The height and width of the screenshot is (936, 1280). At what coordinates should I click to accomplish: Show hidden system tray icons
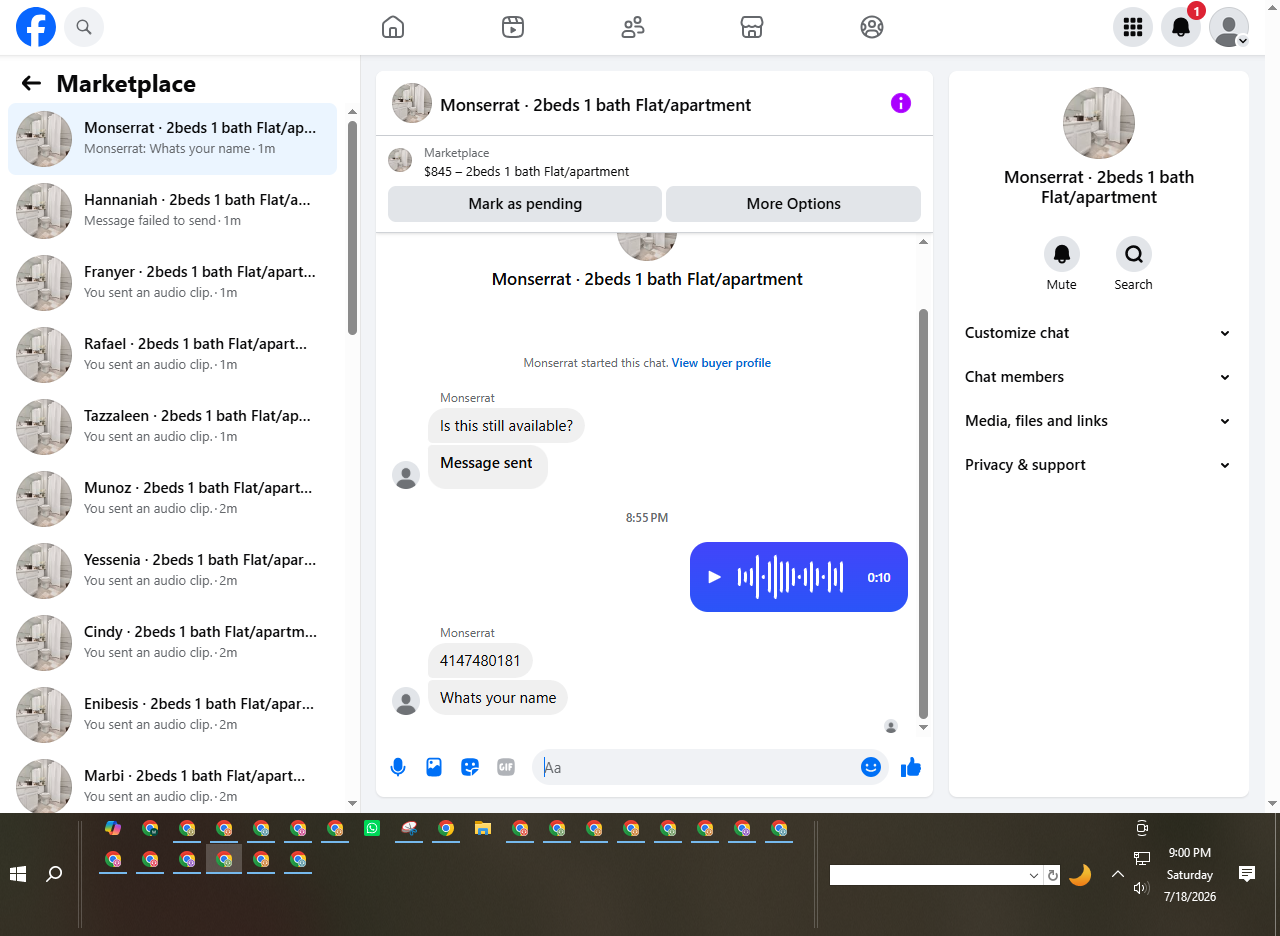1118,874
